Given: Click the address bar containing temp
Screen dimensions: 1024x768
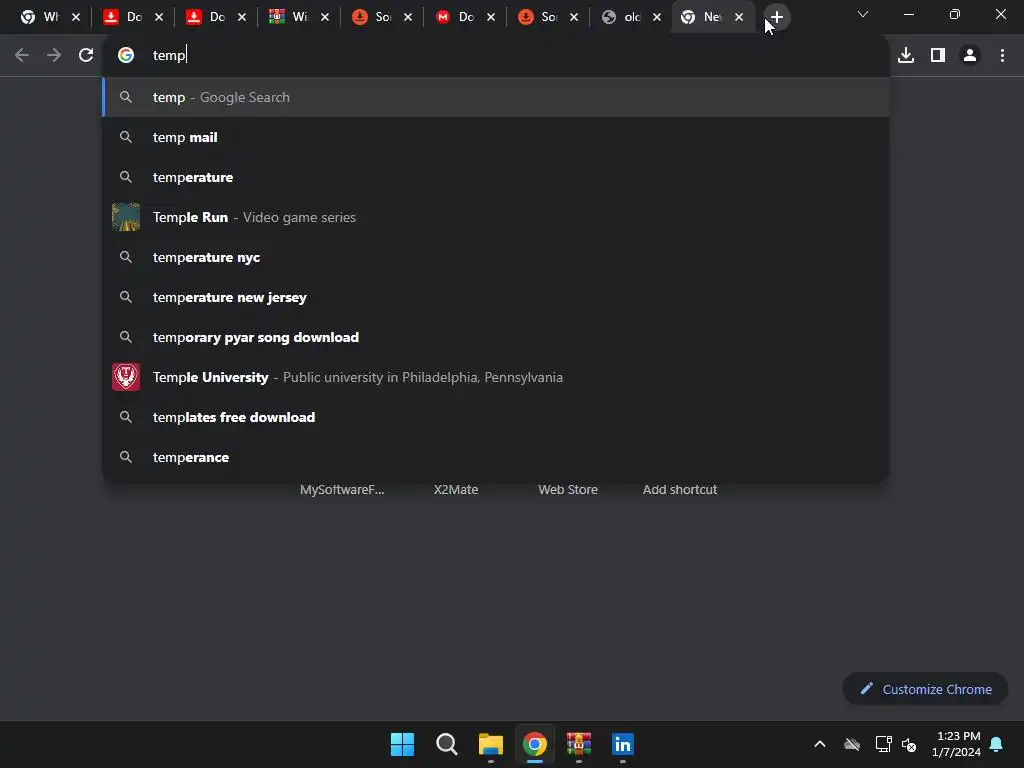Looking at the screenshot, I should click(x=496, y=56).
